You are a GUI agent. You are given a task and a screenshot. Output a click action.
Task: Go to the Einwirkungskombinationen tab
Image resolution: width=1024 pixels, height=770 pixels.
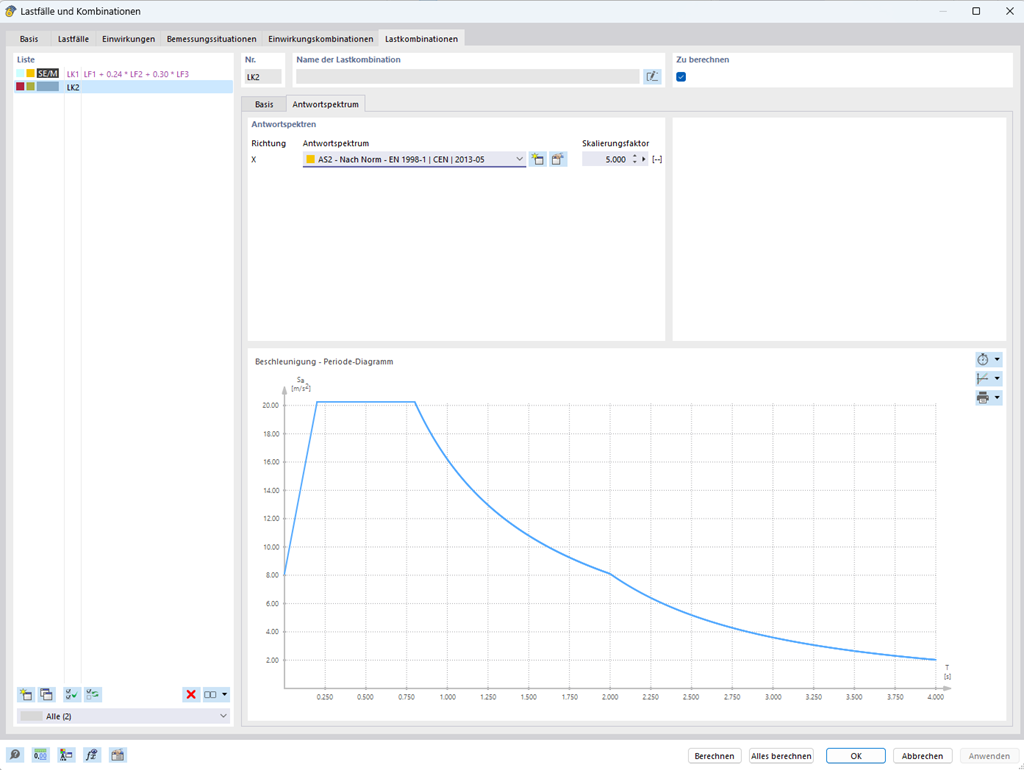point(321,39)
